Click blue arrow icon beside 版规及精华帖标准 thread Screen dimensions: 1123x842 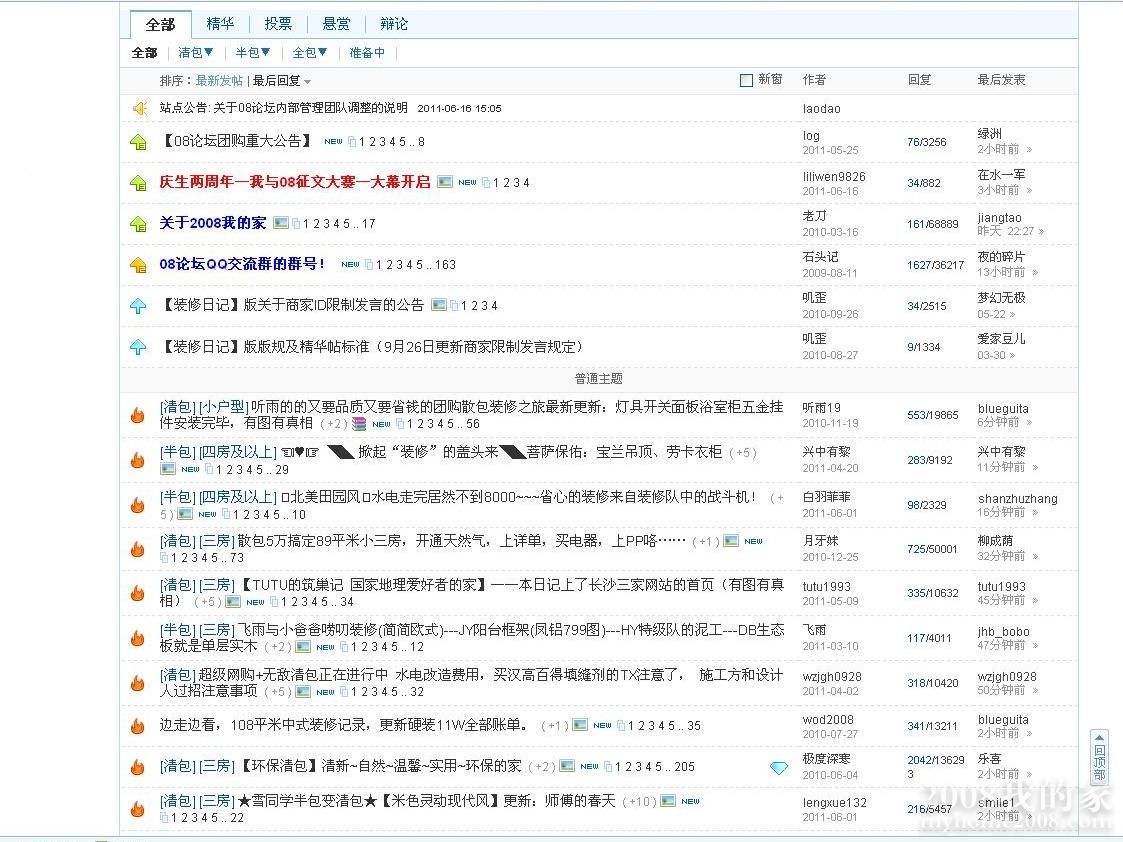click(139, 347)
